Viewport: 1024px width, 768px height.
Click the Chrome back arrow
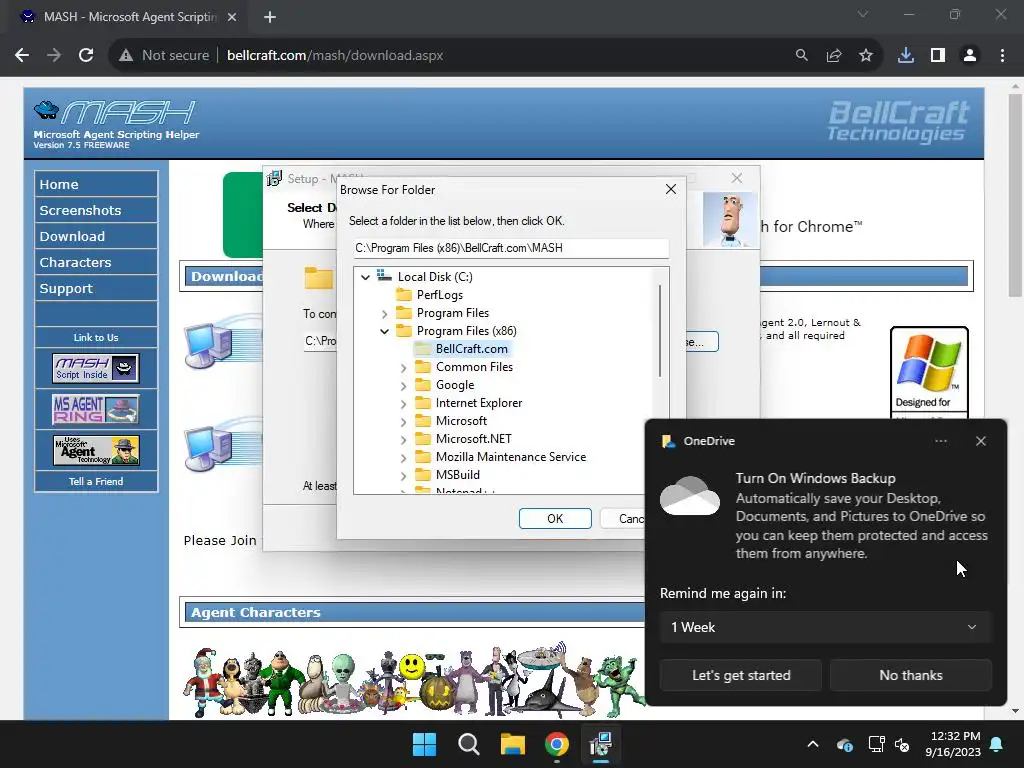click(22, 56)
